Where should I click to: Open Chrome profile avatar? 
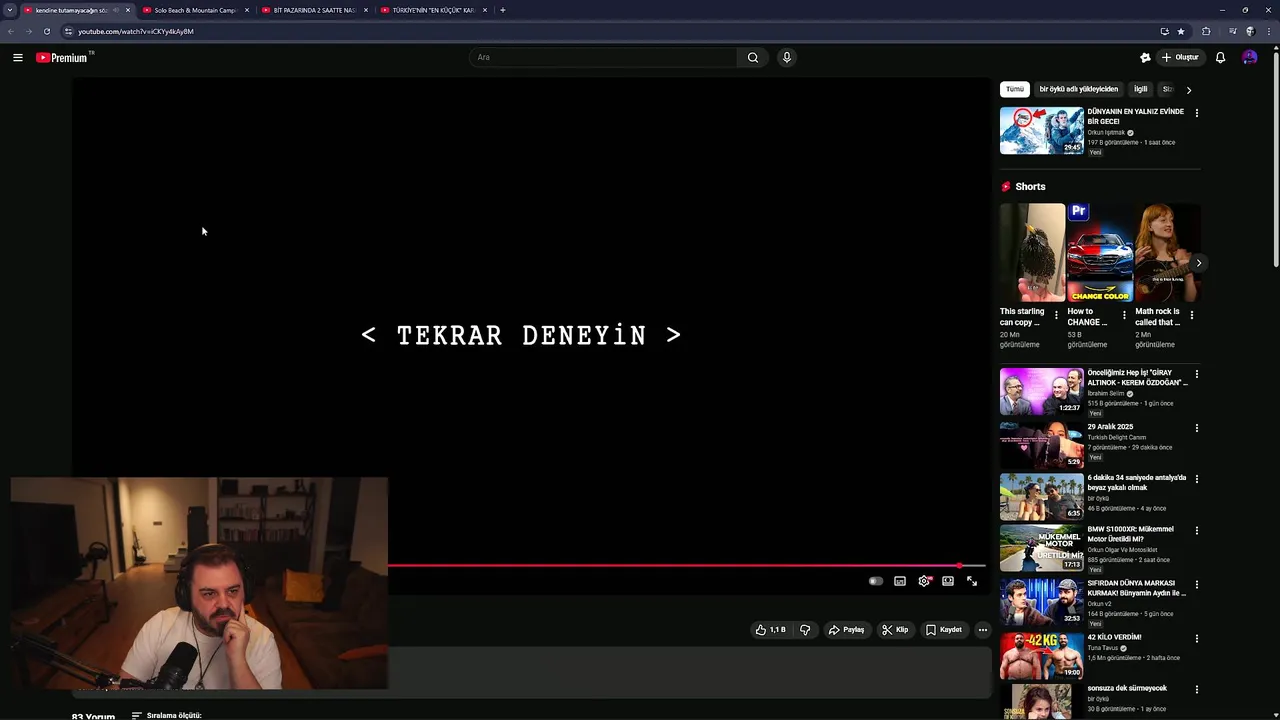pyautogui.click(x=1250, y=31)
